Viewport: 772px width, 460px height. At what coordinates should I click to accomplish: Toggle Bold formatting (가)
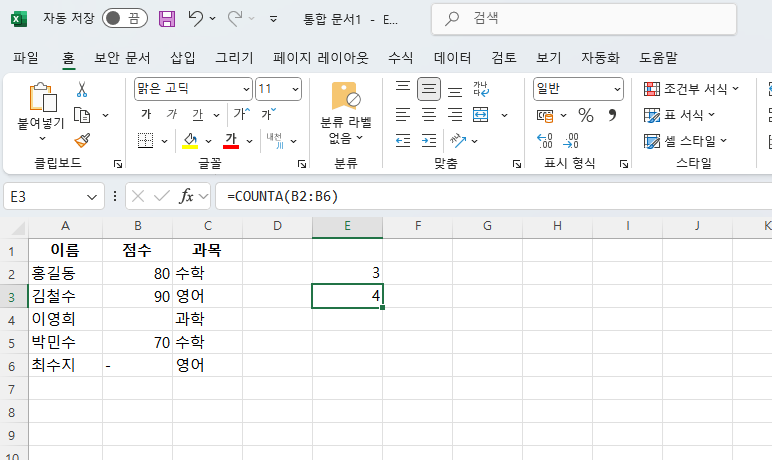pyautogui.click(x=146, y=114)
